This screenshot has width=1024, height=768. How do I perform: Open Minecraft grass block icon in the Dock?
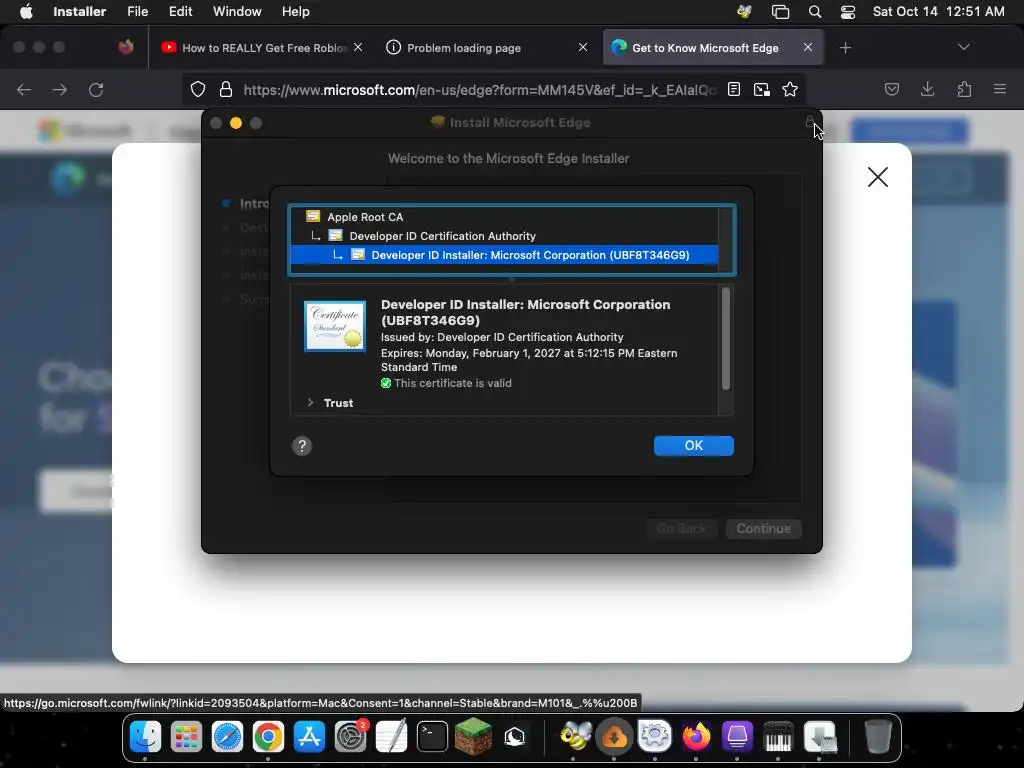point(473,736)
